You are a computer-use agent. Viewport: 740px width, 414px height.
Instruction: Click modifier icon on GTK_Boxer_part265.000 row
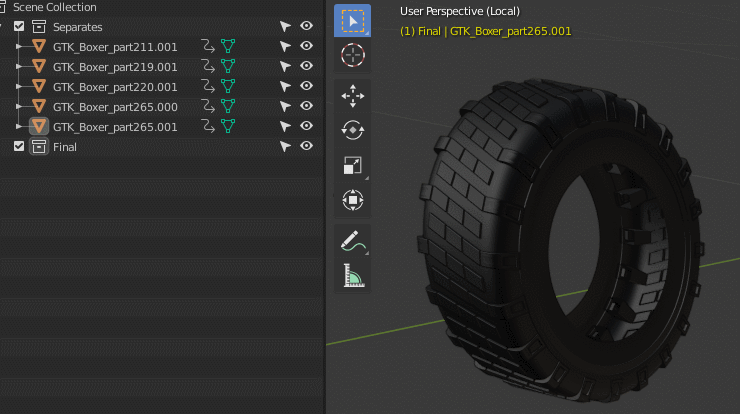pos(208,107)
